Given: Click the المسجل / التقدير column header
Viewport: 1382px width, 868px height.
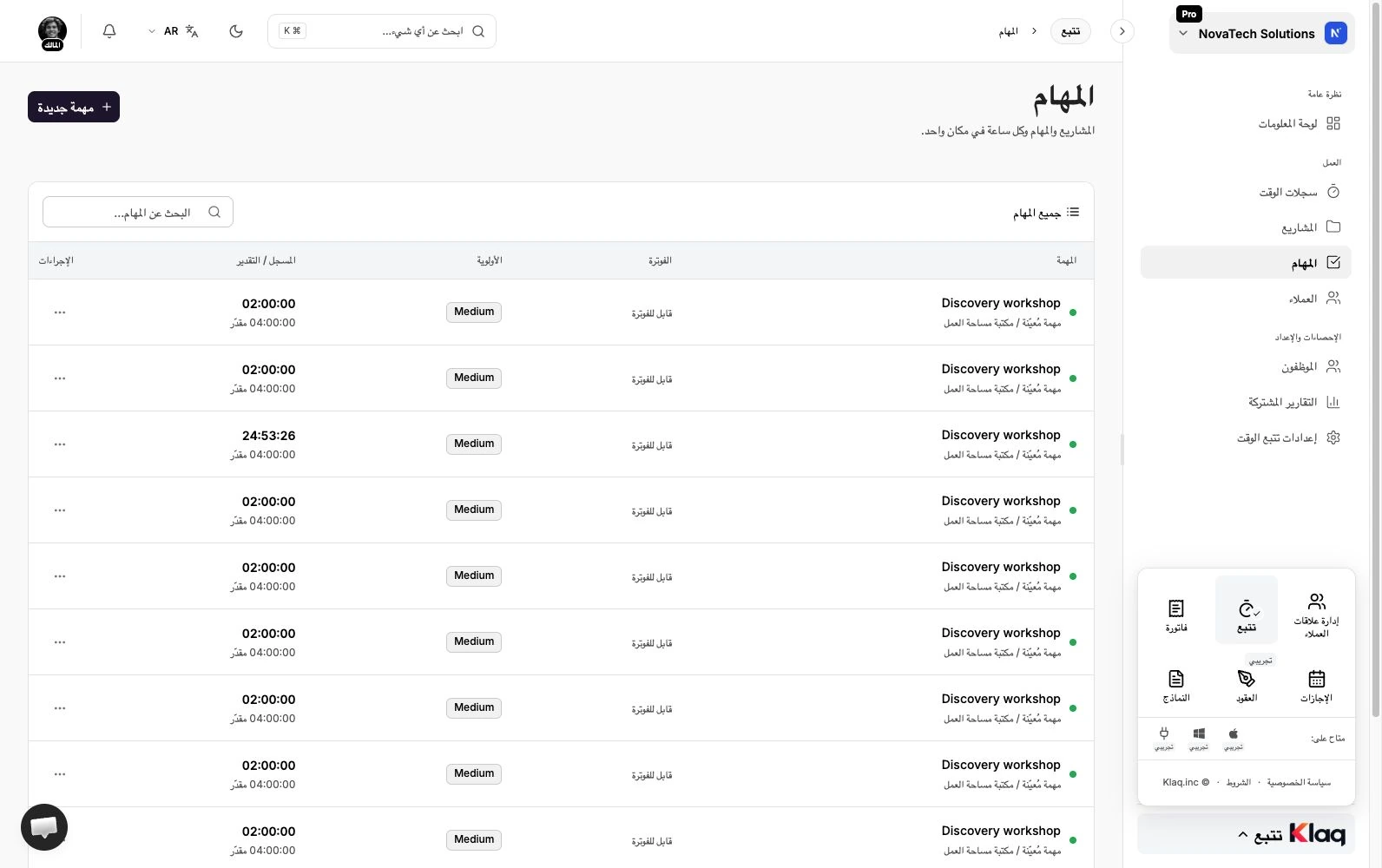Looking at the screenshot, I should [x=267, y=260].
